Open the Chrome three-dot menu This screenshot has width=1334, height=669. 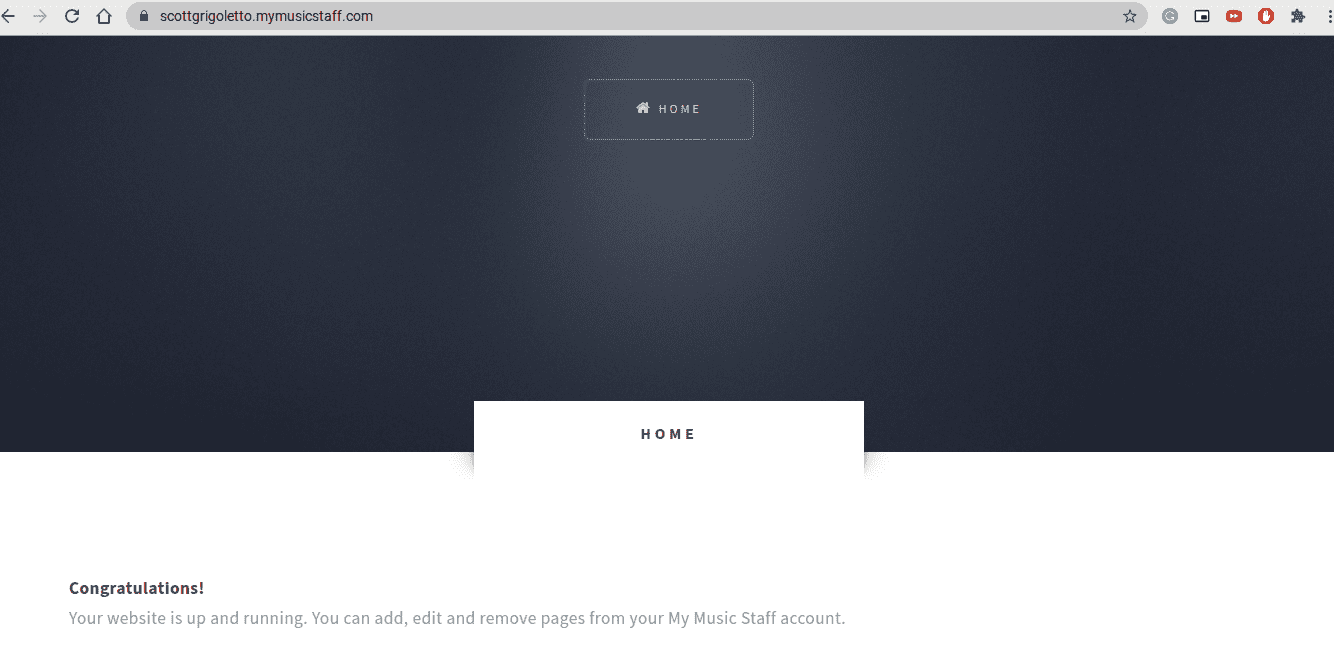tap(1327, 16)
